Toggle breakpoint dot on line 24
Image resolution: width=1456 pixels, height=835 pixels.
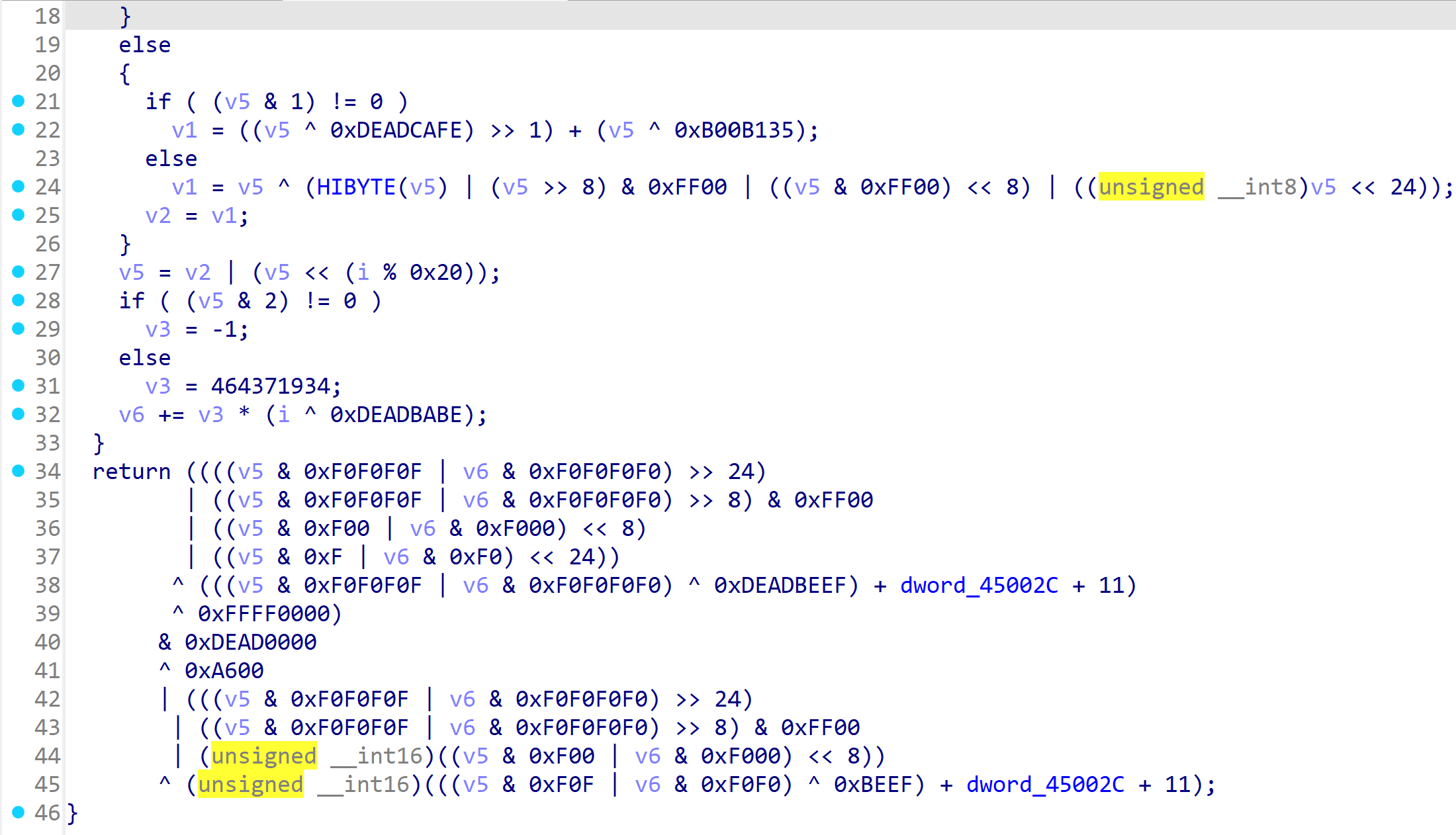pyautogui.click(x=19, y=186)
